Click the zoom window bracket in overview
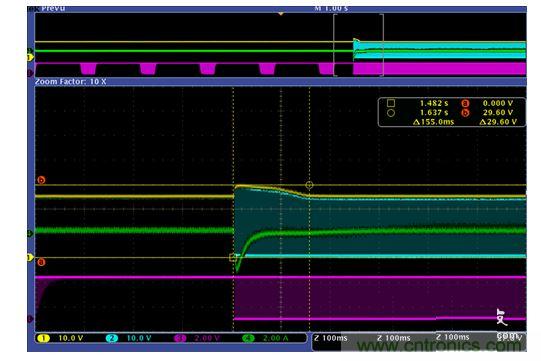 coord(358,45)
